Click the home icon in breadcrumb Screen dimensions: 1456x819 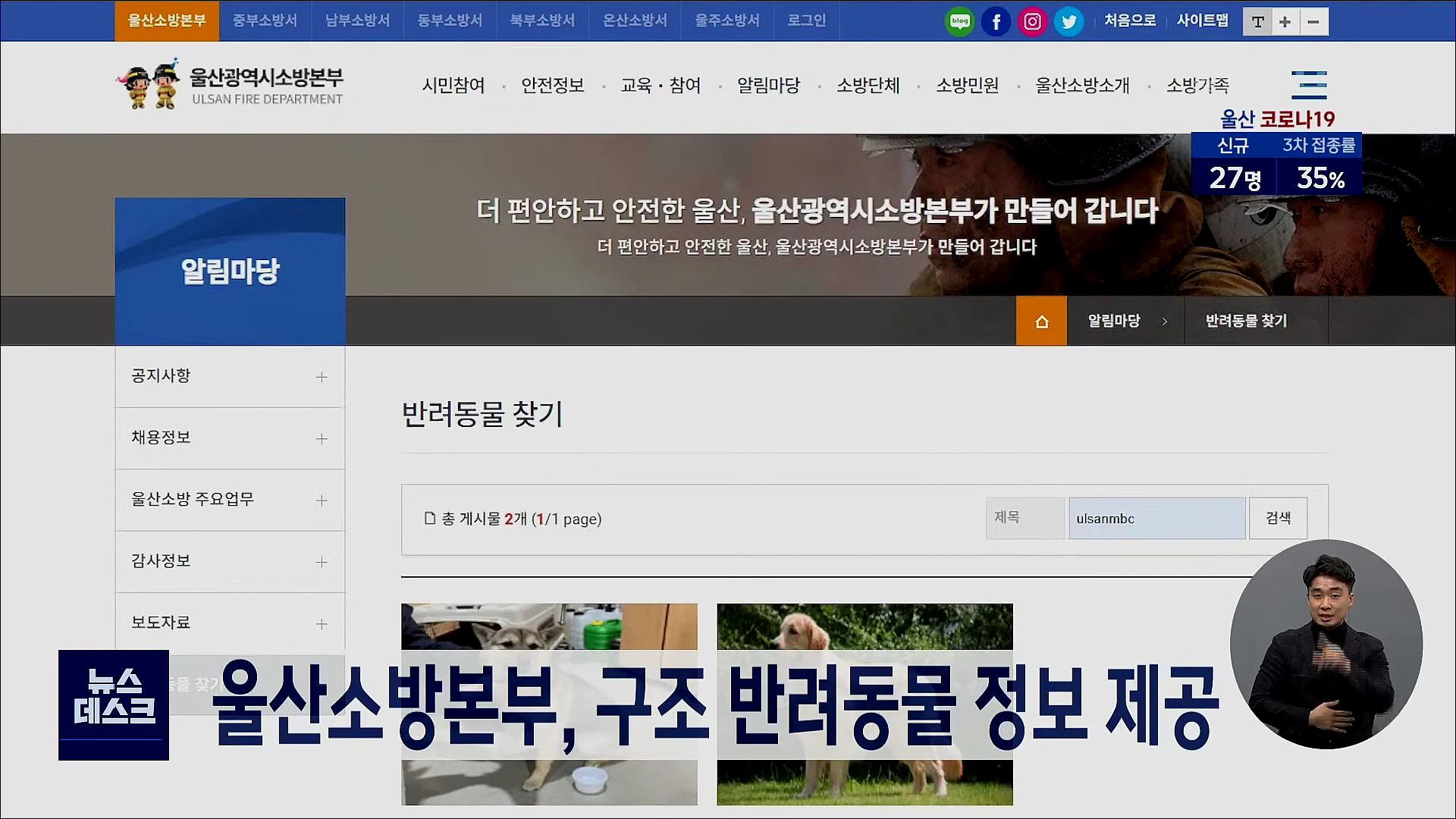click(x=1041, y=321)
